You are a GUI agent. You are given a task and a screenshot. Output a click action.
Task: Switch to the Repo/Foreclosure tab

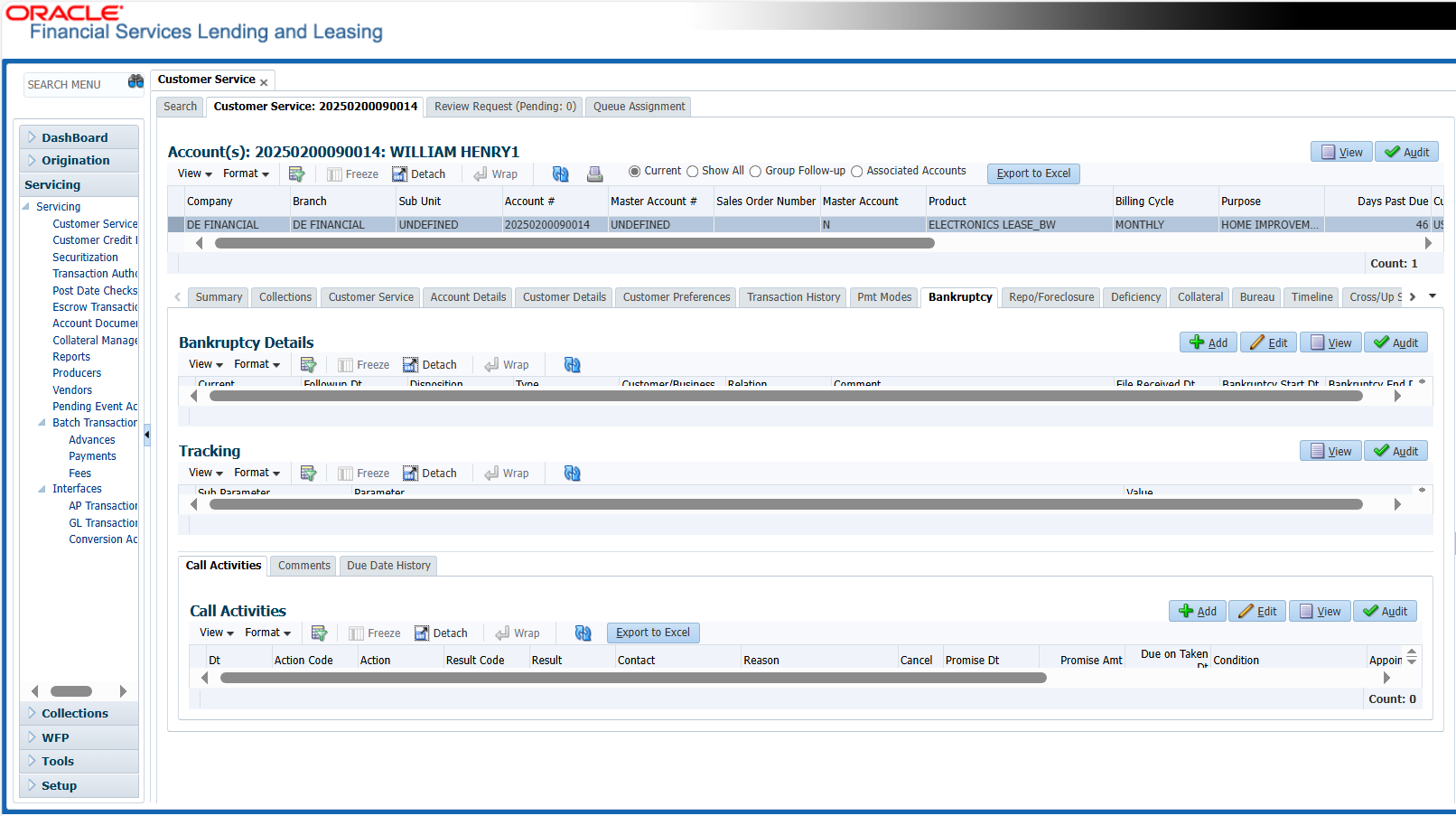1051,297
